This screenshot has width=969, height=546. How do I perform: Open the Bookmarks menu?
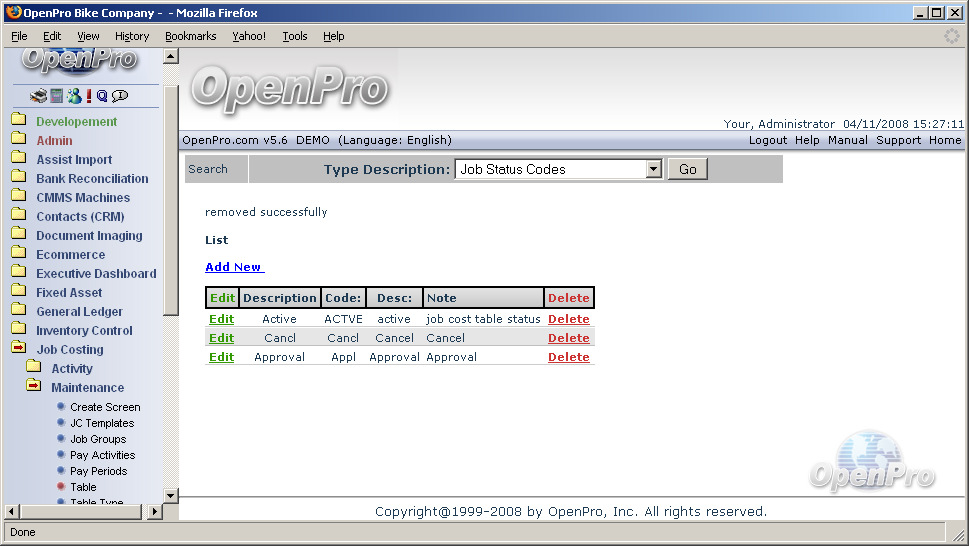[190, 36]
